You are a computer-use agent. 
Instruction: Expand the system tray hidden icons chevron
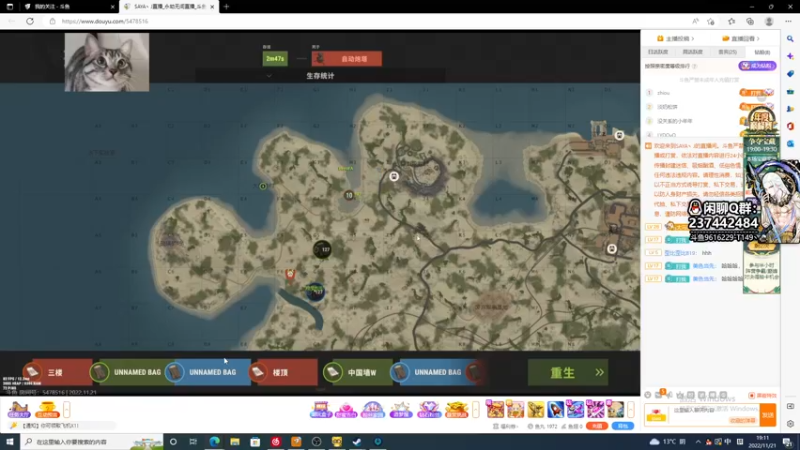(697, 442)
